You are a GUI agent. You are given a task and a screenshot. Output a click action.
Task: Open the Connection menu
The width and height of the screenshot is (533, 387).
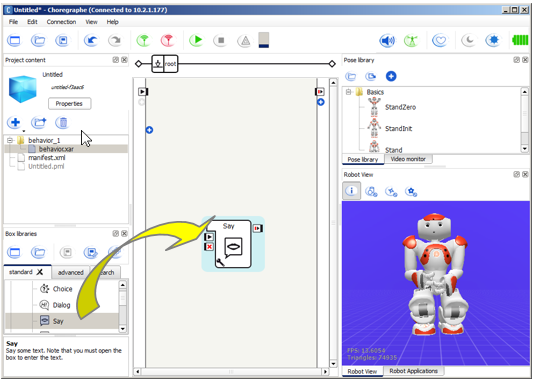[62, 22]
